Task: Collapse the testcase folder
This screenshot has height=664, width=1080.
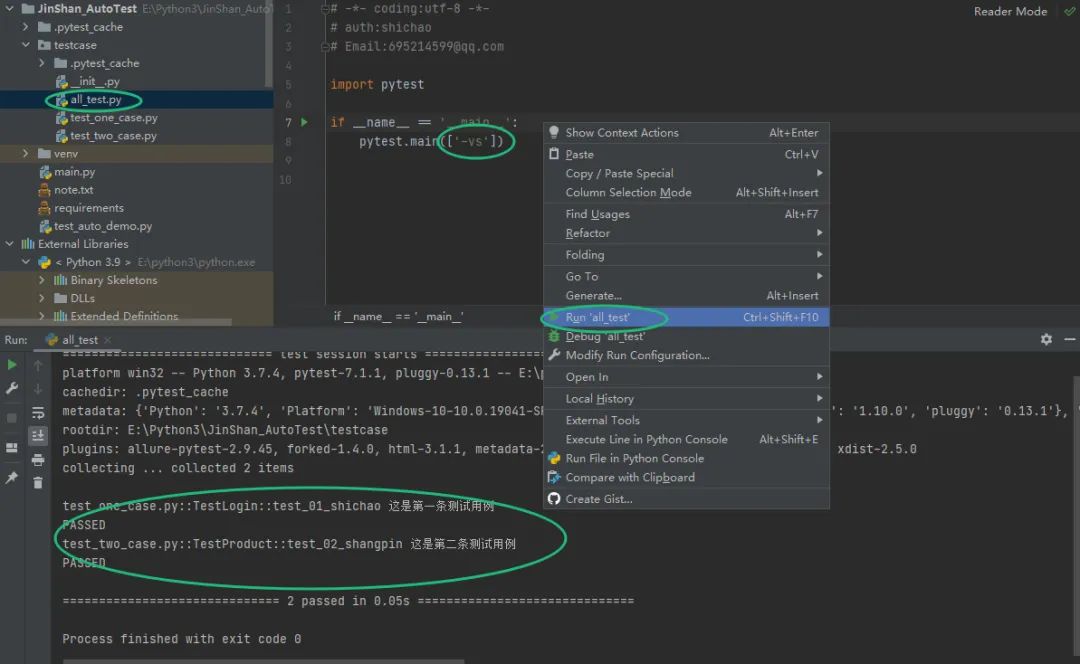Action: tap(25, 45)
